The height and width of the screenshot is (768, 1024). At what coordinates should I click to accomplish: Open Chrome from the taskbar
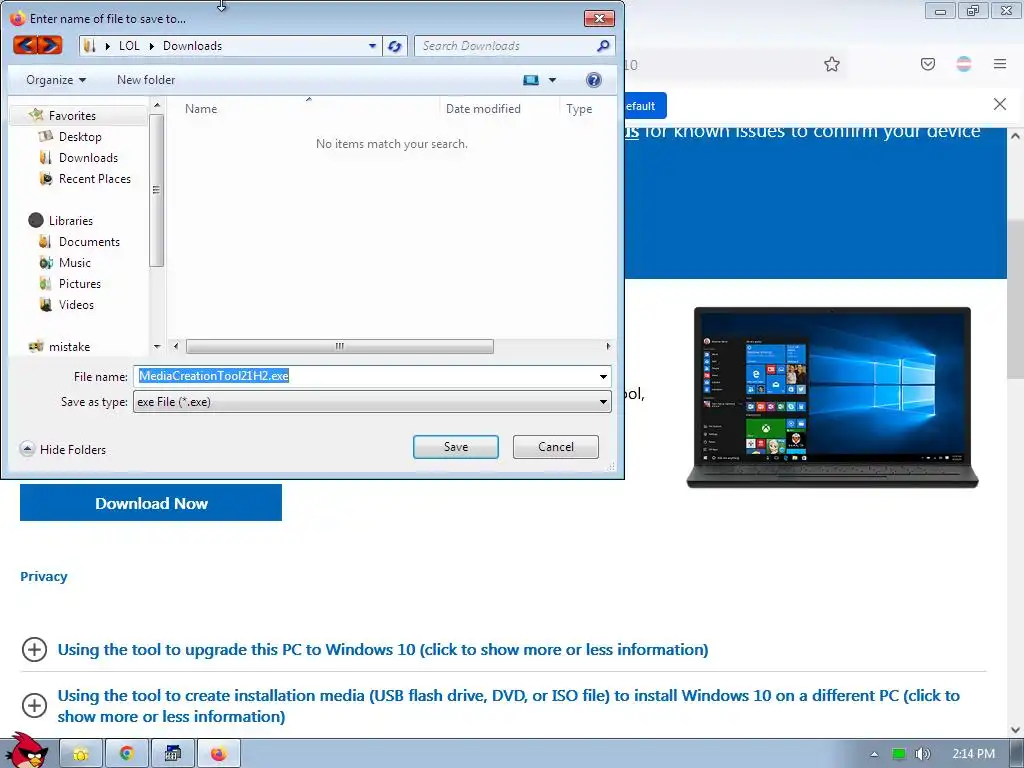point(127,754)
